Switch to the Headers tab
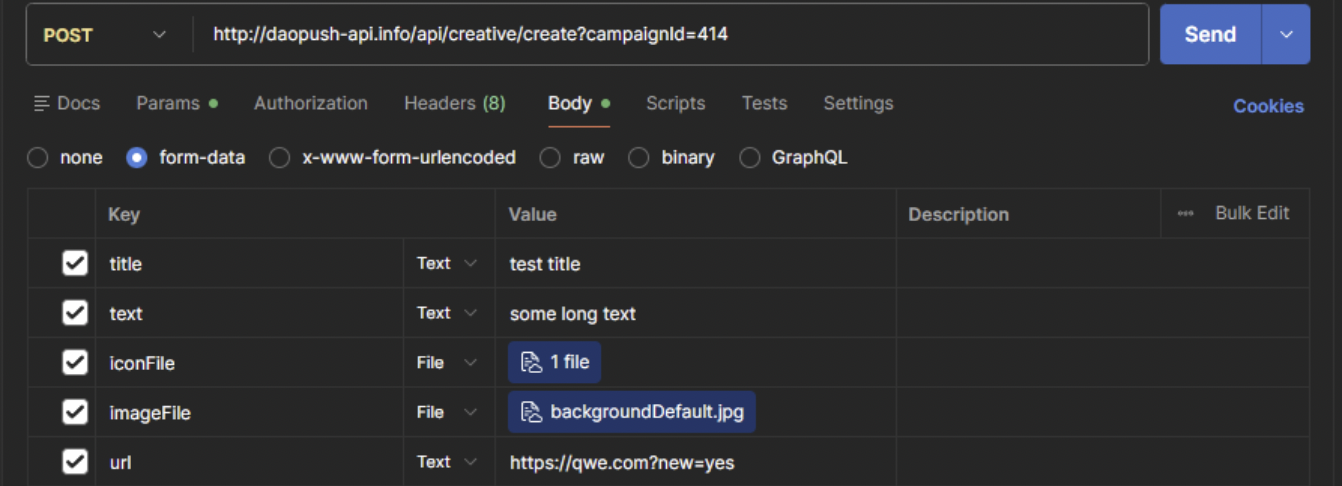The height and width of the screenshot is (486, 1342). [x=454, y=103]
